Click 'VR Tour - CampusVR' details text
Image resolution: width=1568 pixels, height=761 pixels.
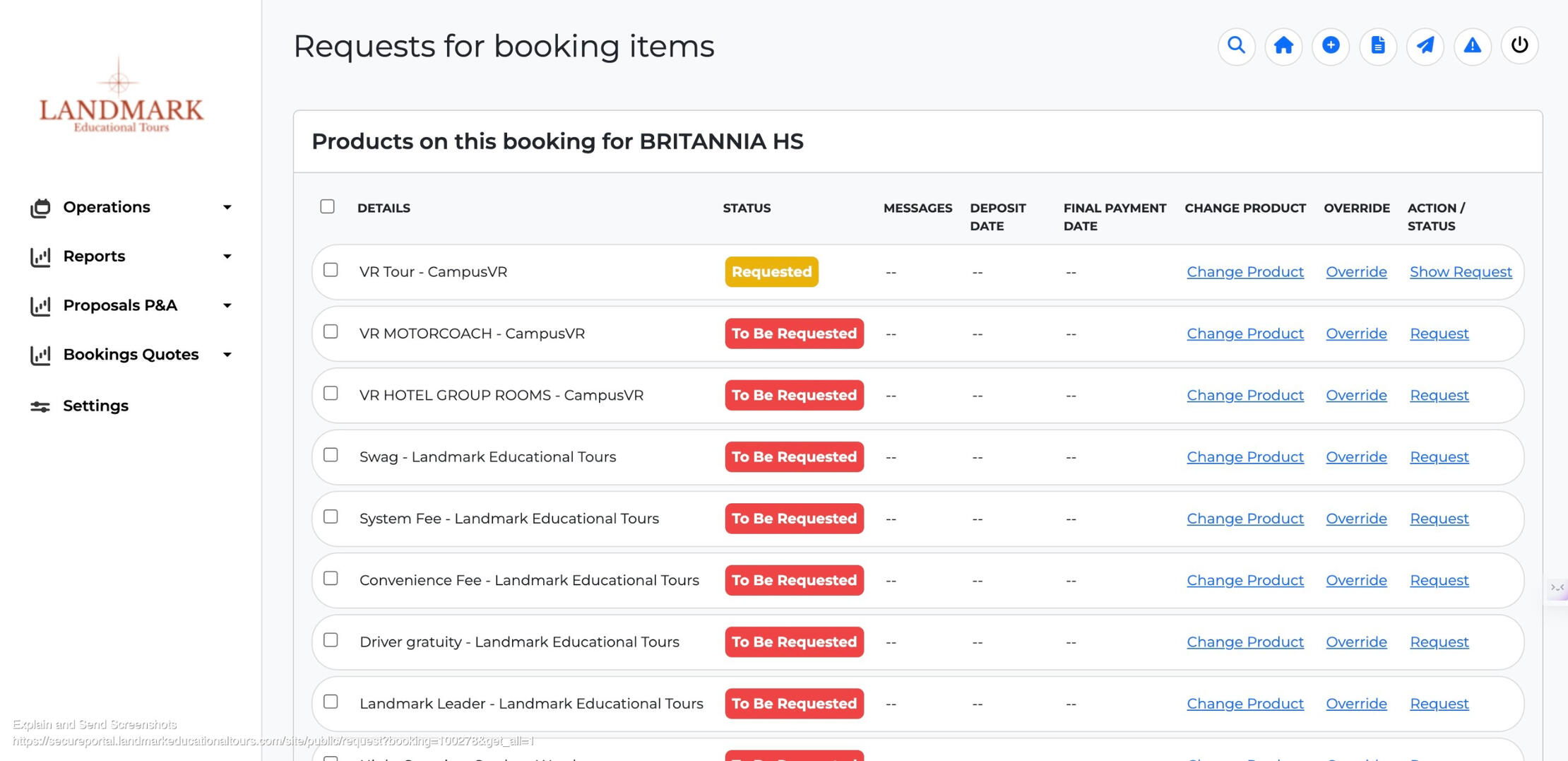[x=433, y=272]
